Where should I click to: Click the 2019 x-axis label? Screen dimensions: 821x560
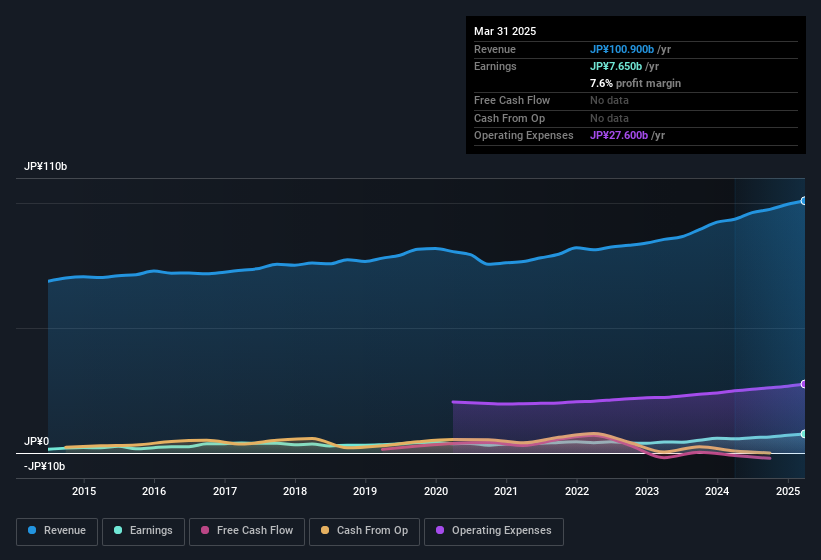click(365, 491)
